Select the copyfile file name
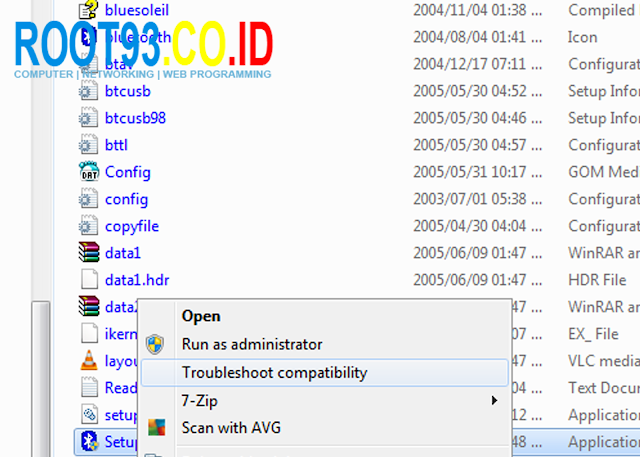This screenshot has height=457, width=640. tap(132, 226)
